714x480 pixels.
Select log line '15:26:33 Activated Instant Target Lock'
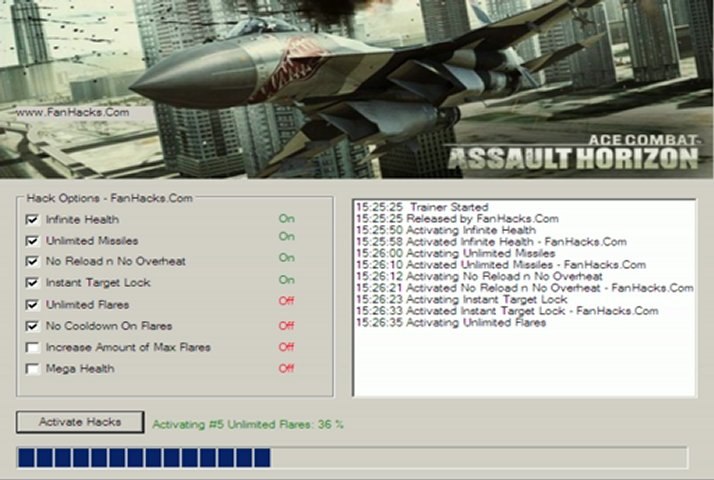[507, 311]
